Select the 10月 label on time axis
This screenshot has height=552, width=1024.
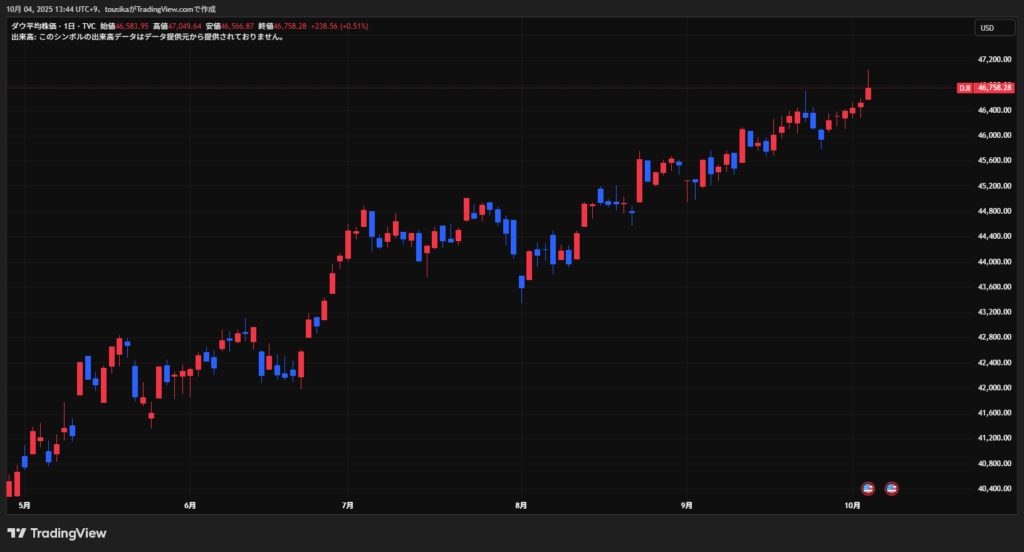[852, 507]
